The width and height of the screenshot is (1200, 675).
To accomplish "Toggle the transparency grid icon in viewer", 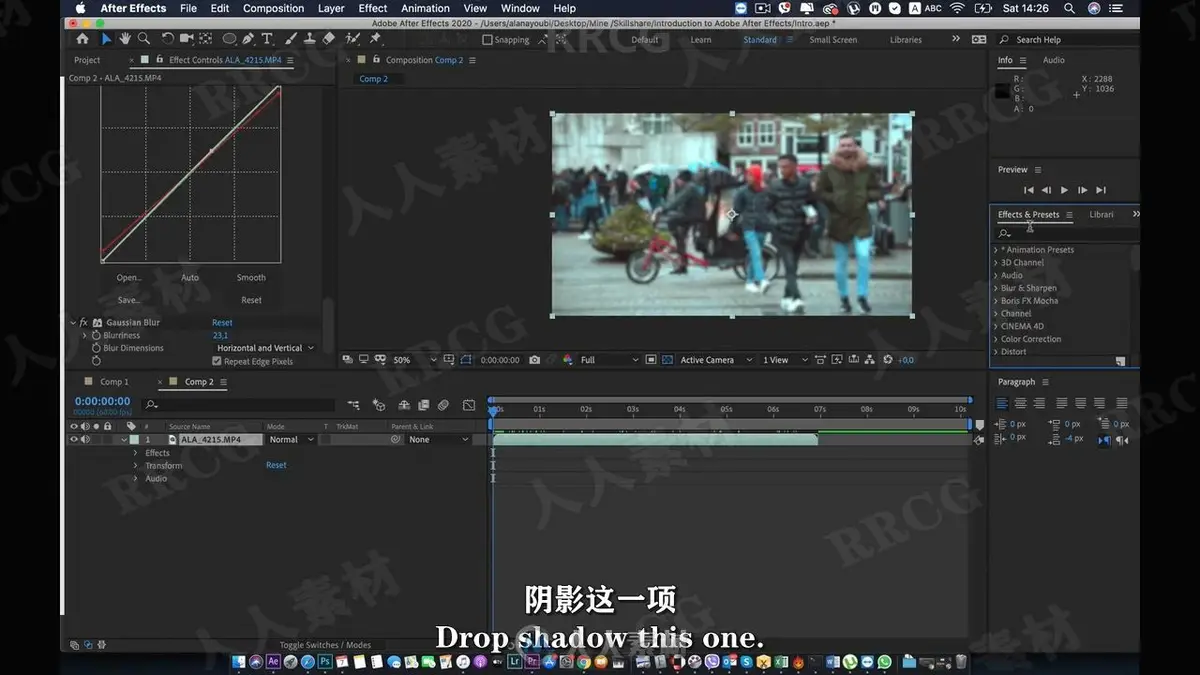I will (x=667, y=360).
